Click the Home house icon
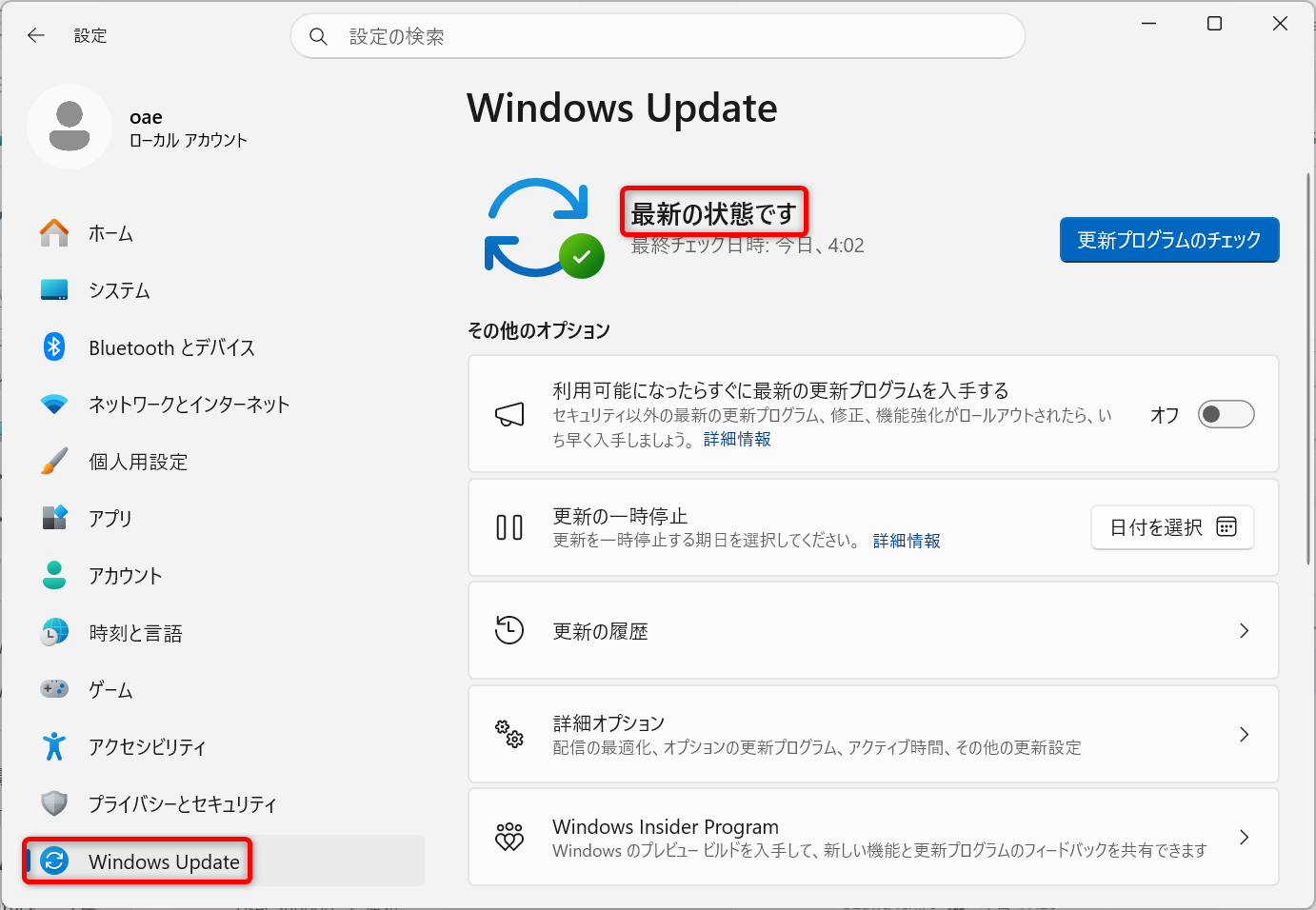This screenshot has width=1316, height=910. (54, 233)
